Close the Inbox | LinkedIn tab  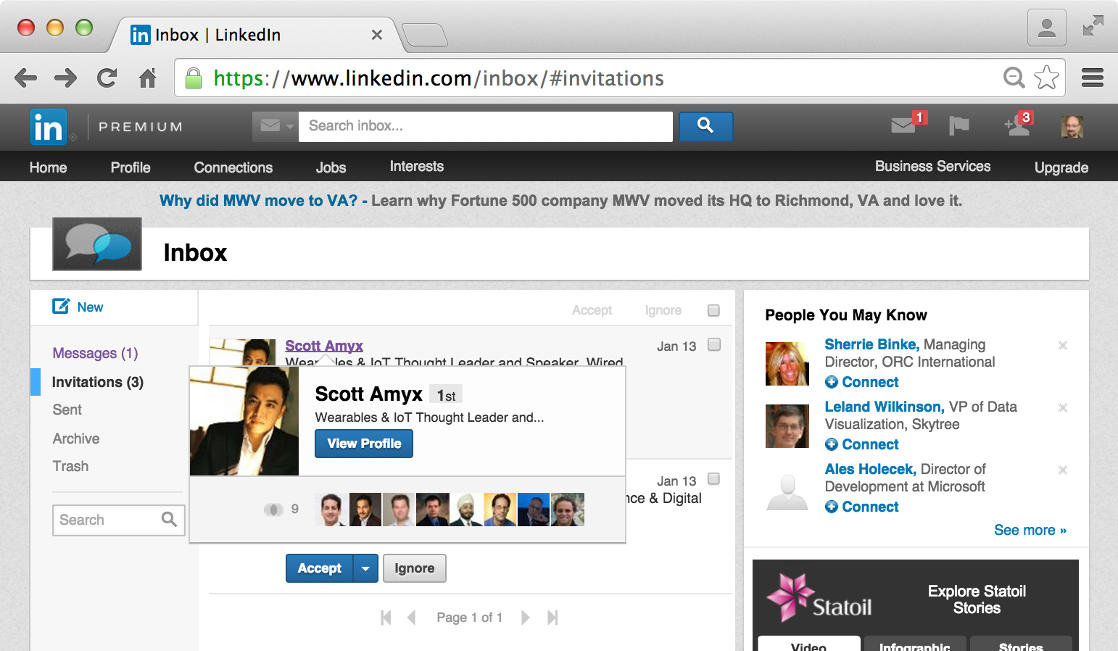pyautogui.click(x=376, y=34)
